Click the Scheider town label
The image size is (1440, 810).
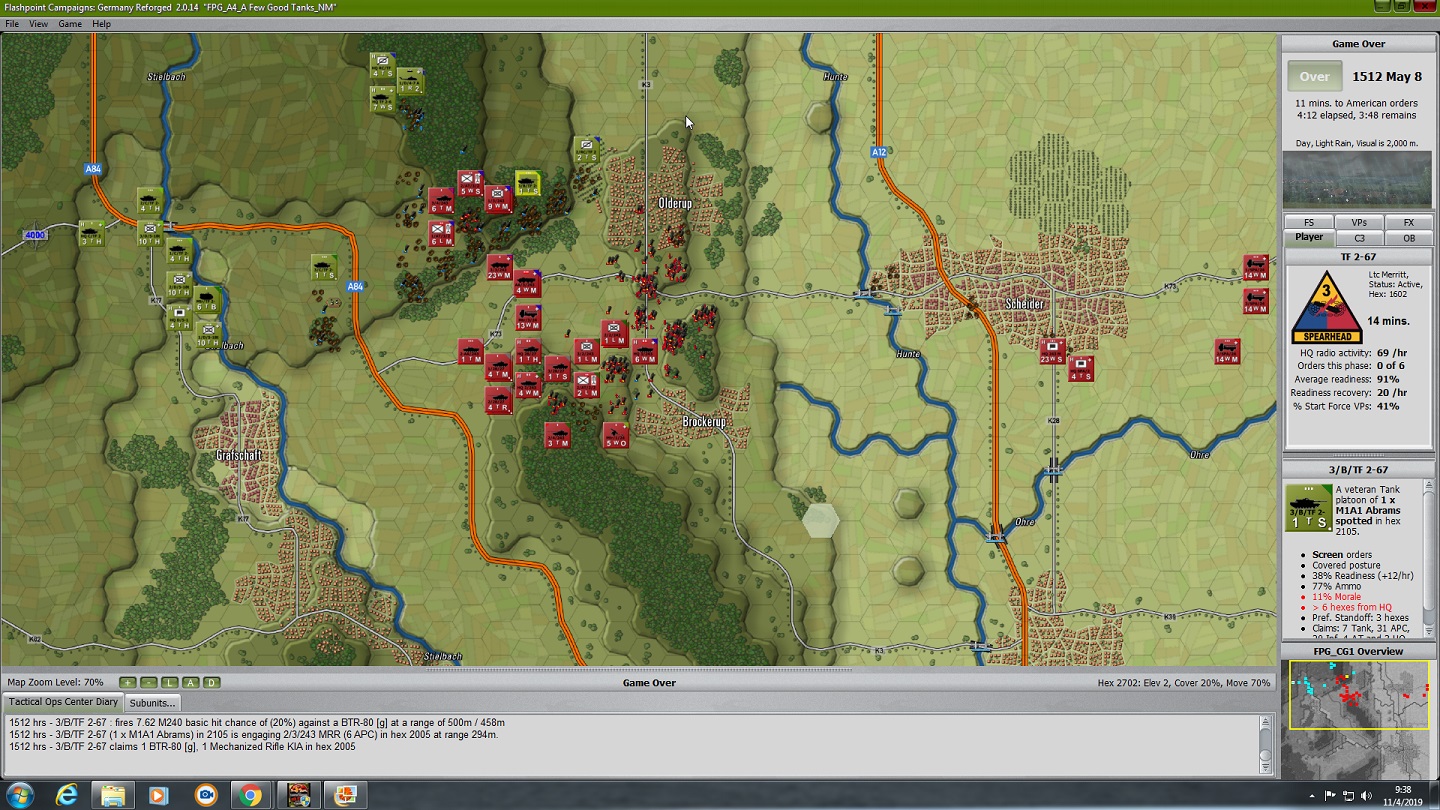pos(1025,304)
